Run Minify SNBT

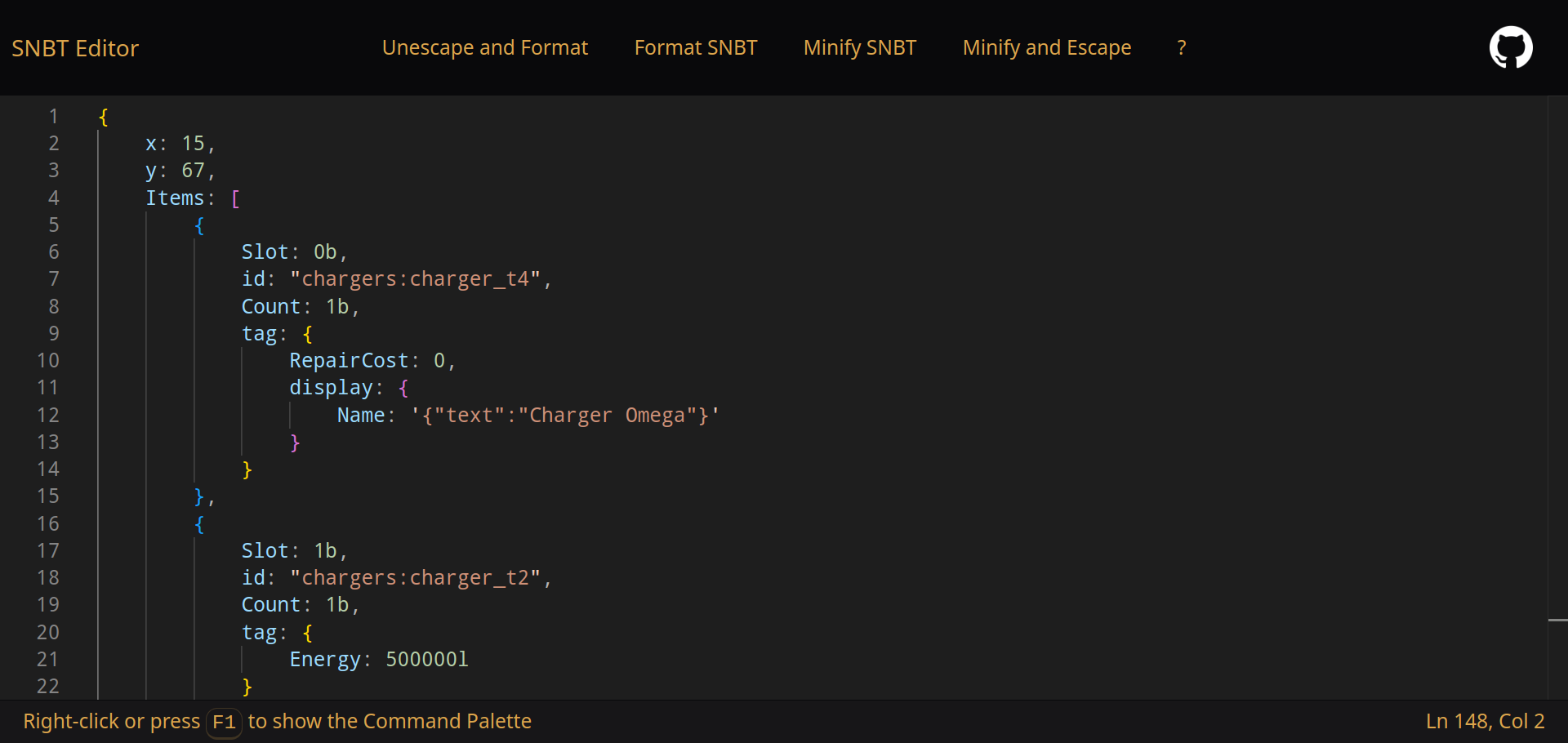click(859, 47)
